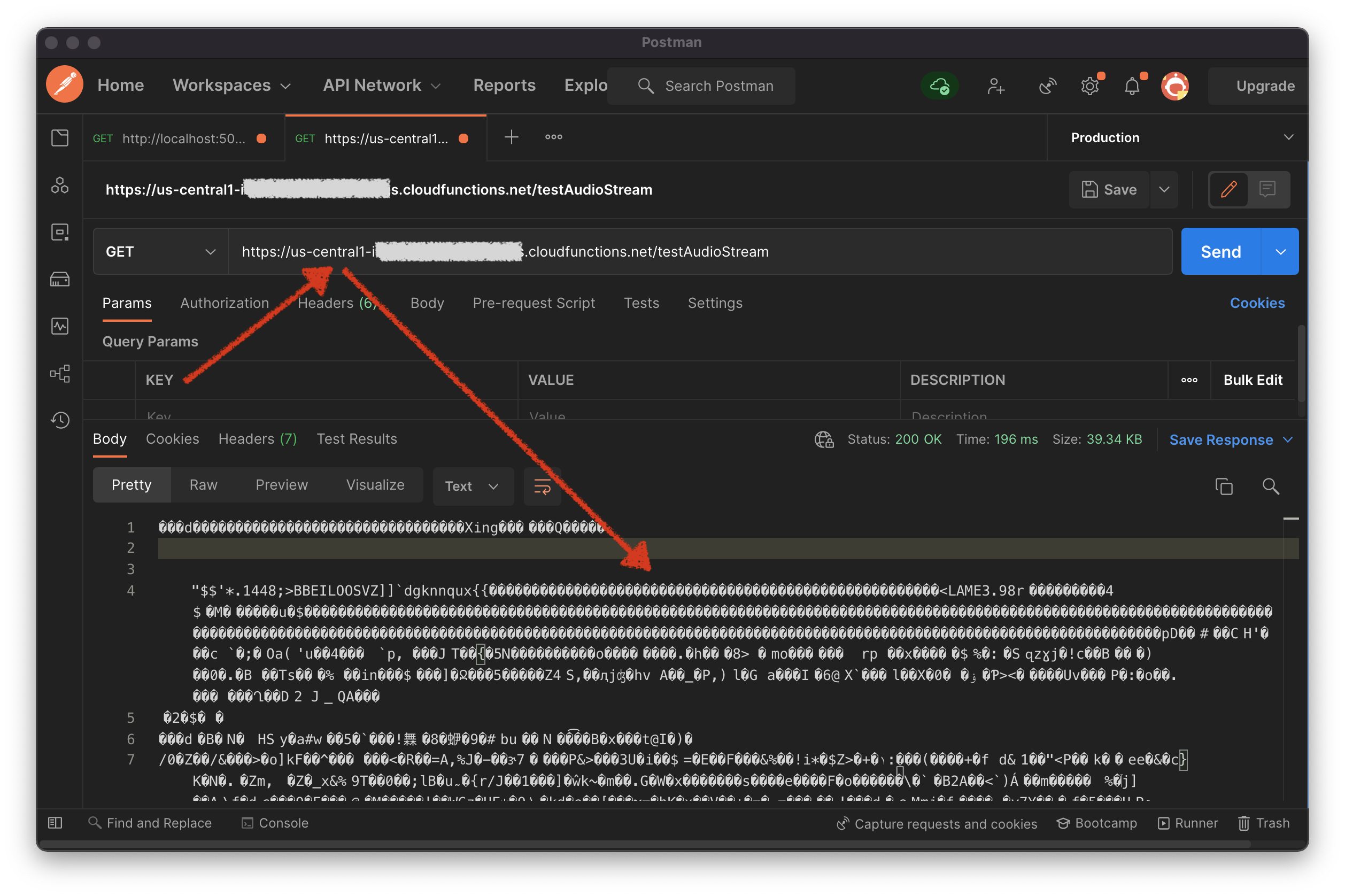Image resolution: width=1345 pixels, height=896 pixels.
Task: Click the edit pencil icon
Action: 1229,189
